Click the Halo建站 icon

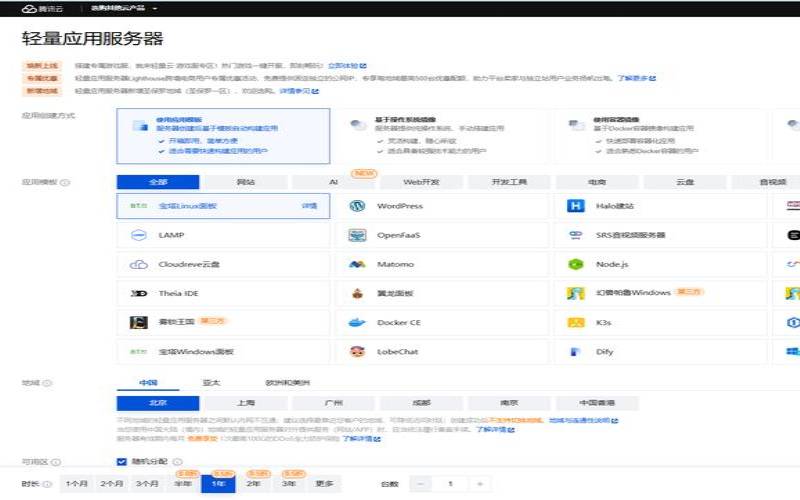point(575,206)
